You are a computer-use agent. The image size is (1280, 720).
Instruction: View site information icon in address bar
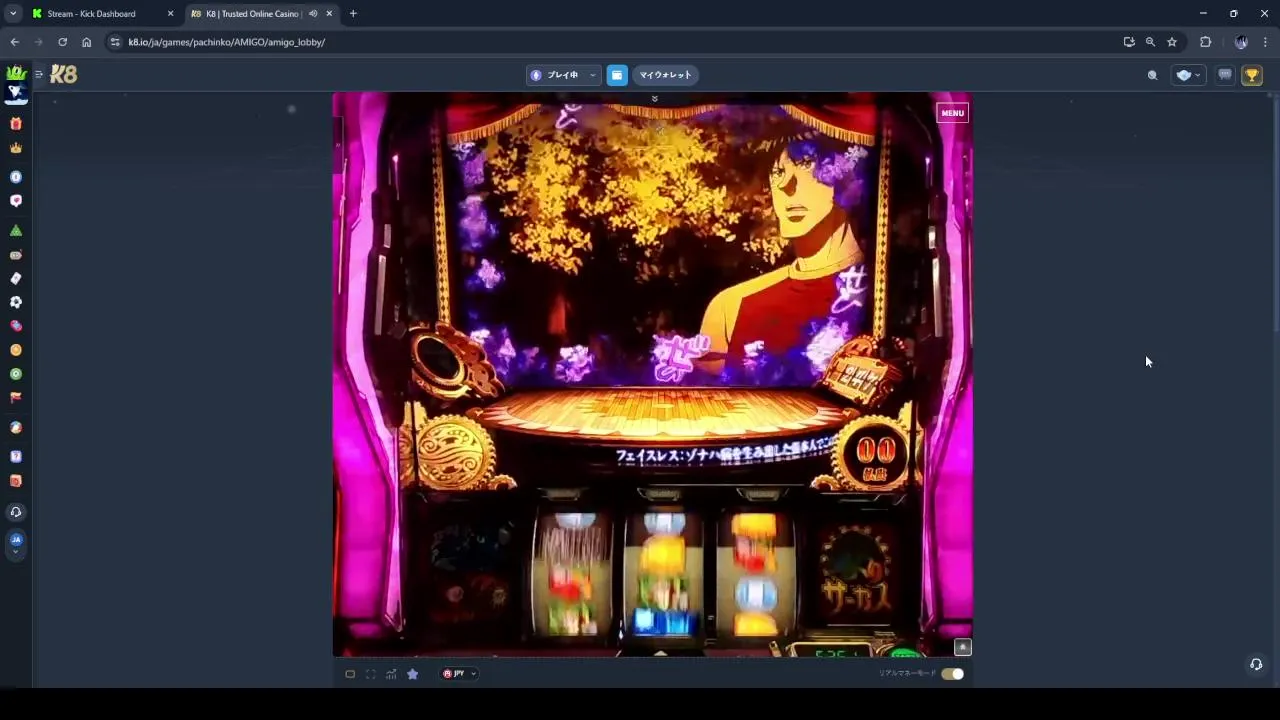pyautogui.click(x=115, y=42)
